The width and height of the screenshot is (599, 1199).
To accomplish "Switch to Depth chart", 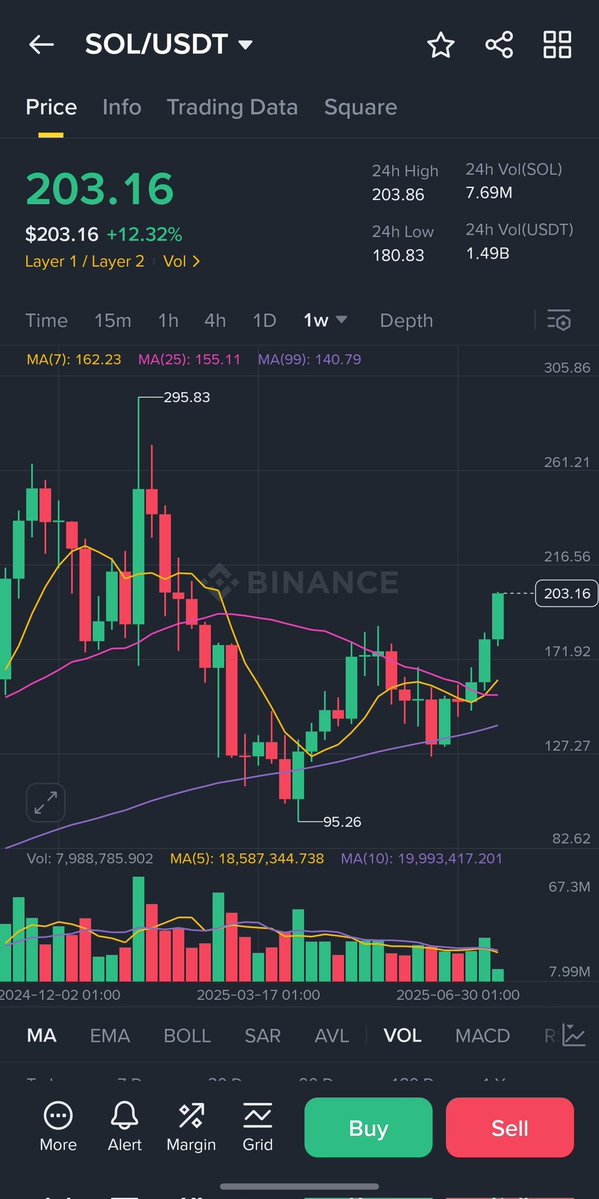I will tap(406, 320).
